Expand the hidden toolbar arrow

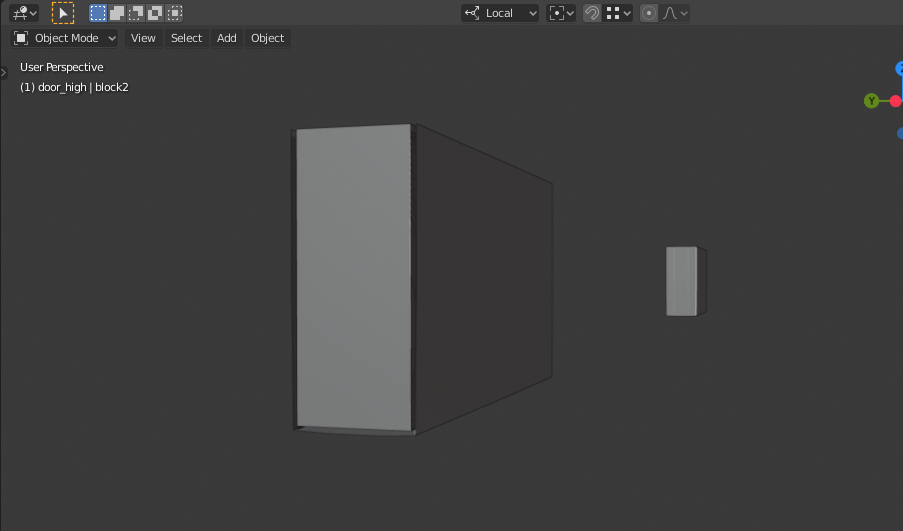3,73
